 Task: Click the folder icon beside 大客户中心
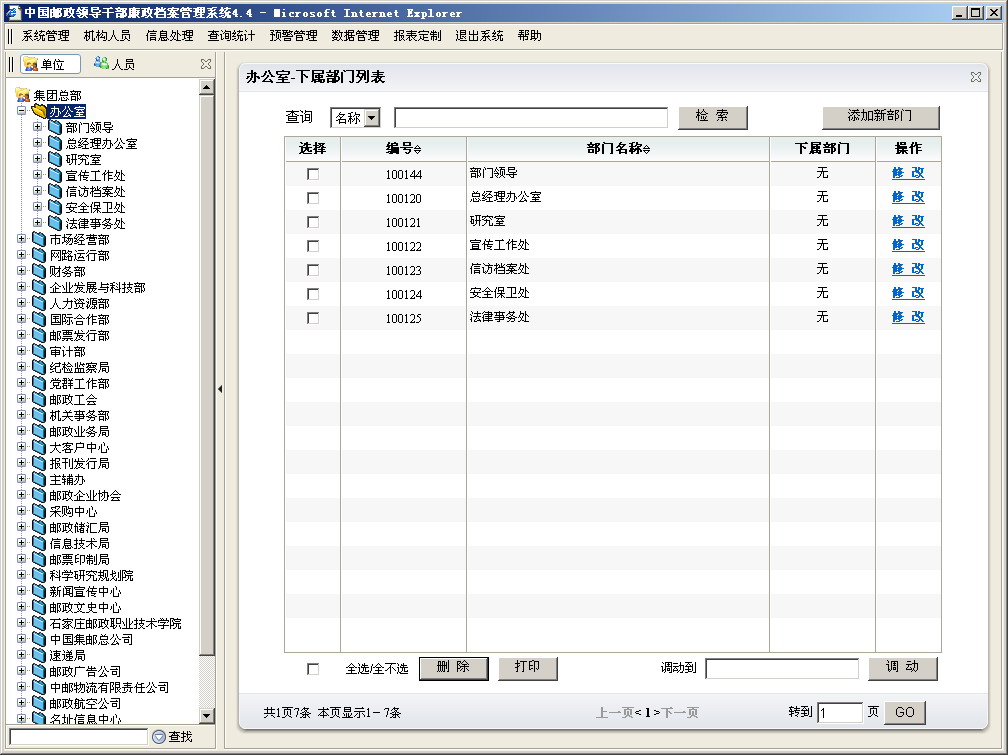(x=39, y=447)
